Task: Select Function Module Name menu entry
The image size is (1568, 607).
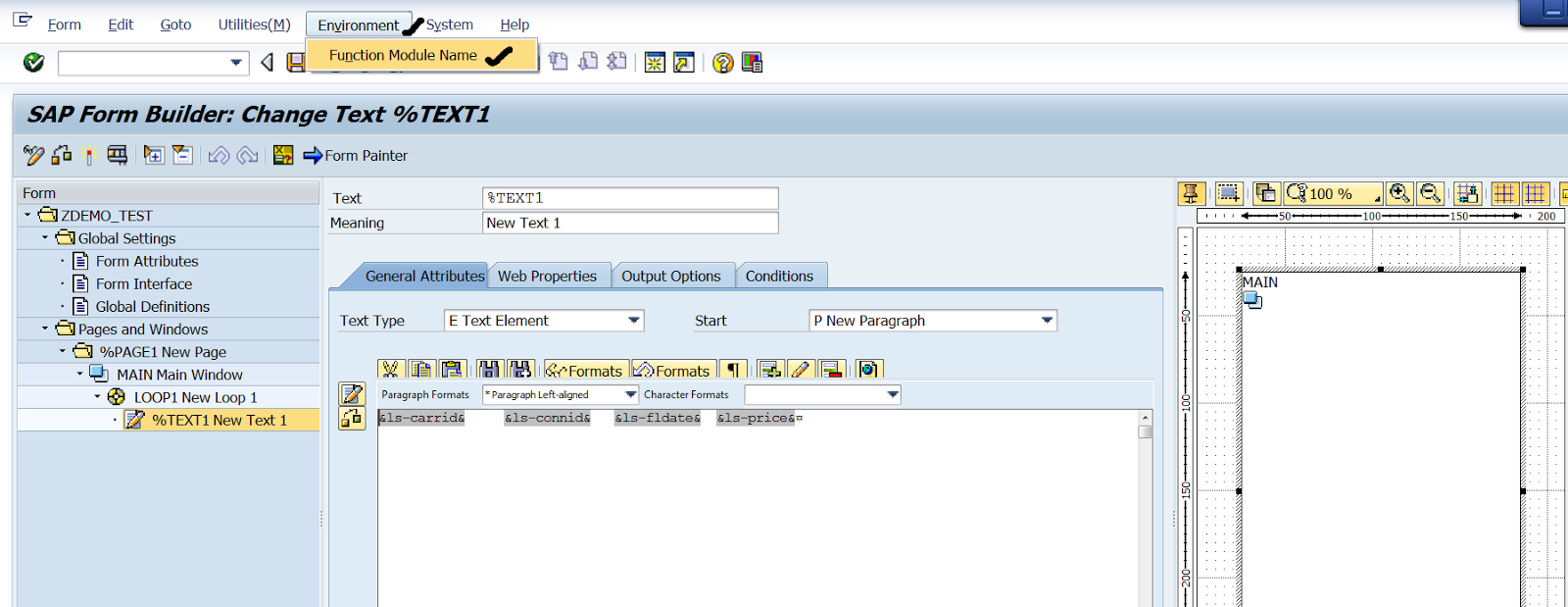Action: tap(421, 55)
